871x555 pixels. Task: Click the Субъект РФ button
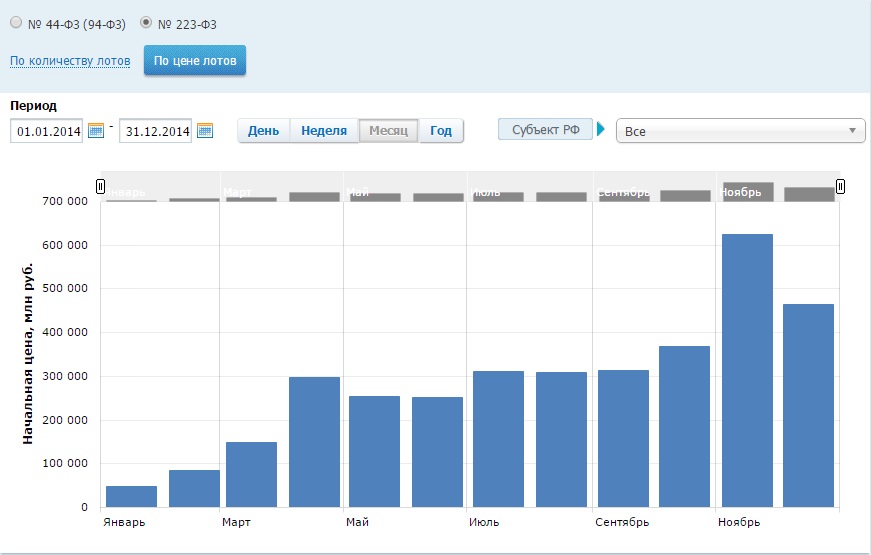pos(545,129)
